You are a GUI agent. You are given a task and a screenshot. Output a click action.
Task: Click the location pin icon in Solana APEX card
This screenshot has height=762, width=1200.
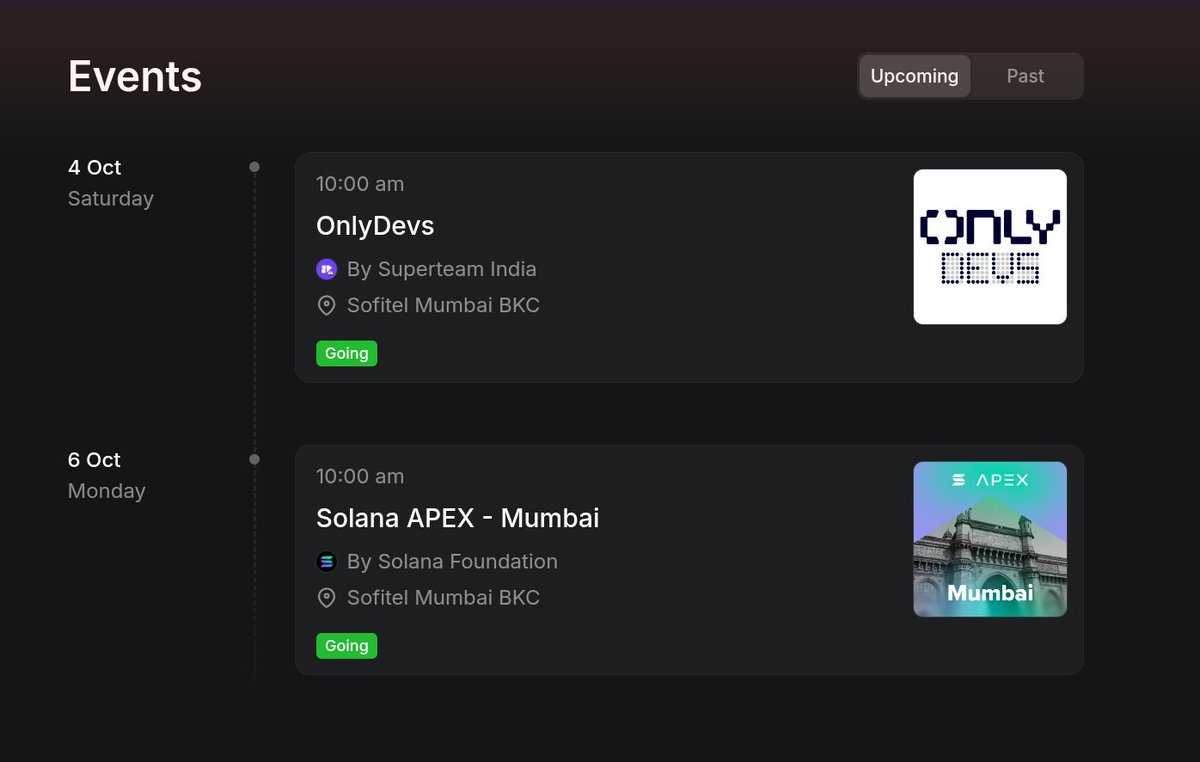point(326,598)
